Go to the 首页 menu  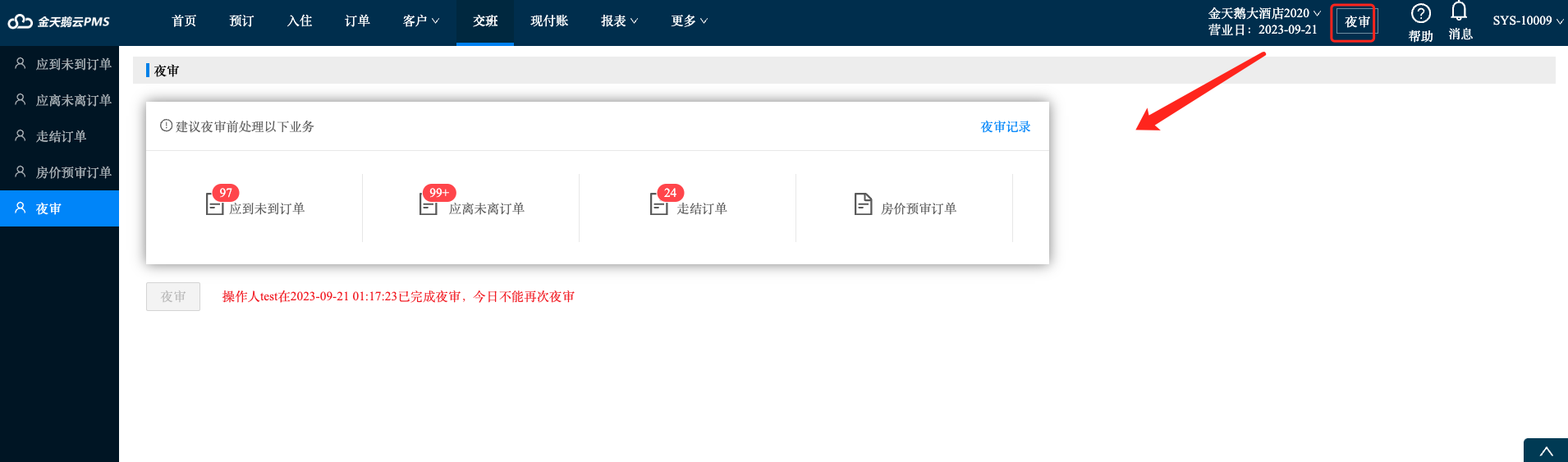185,21
